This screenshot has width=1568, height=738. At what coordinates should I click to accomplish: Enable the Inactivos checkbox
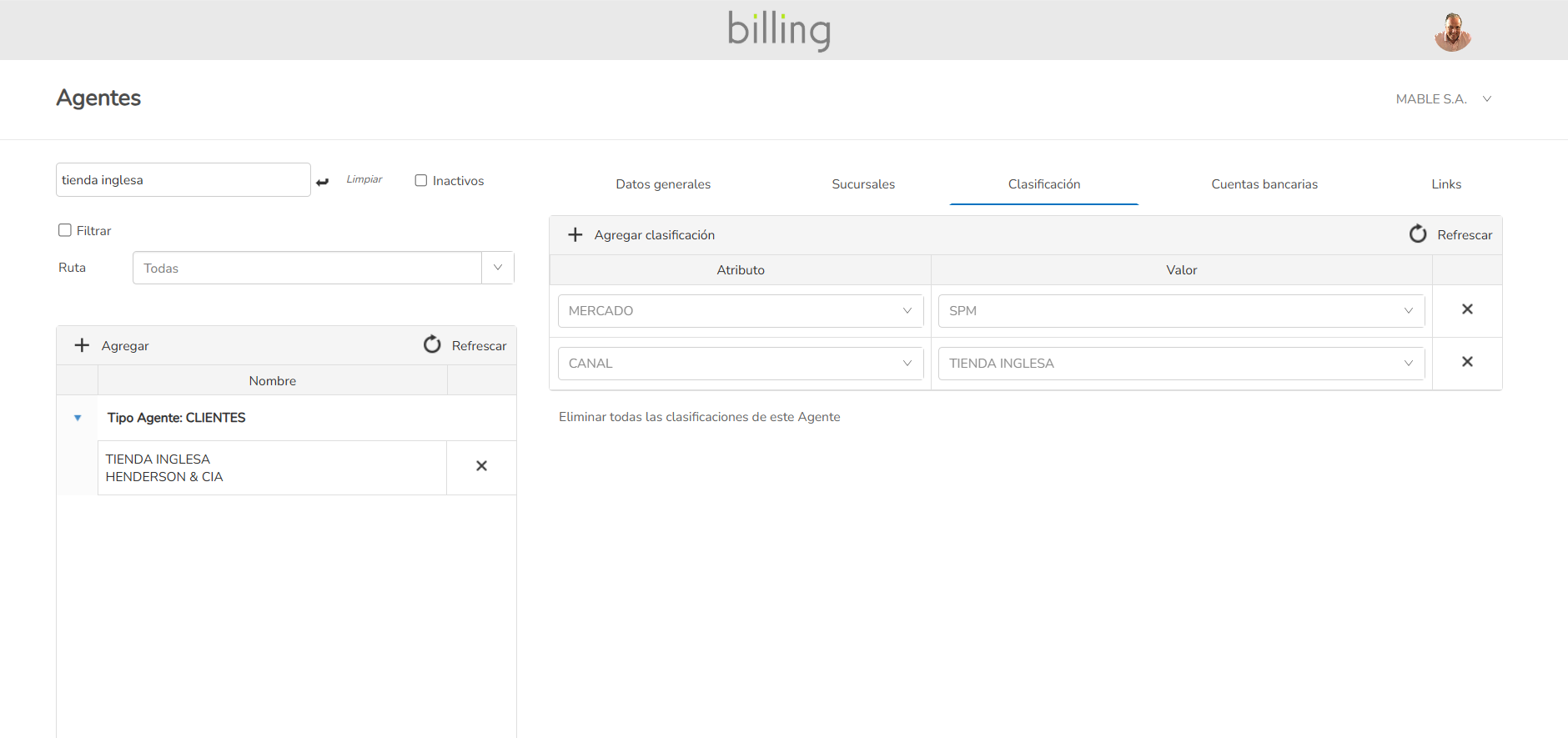coord(421,181)
